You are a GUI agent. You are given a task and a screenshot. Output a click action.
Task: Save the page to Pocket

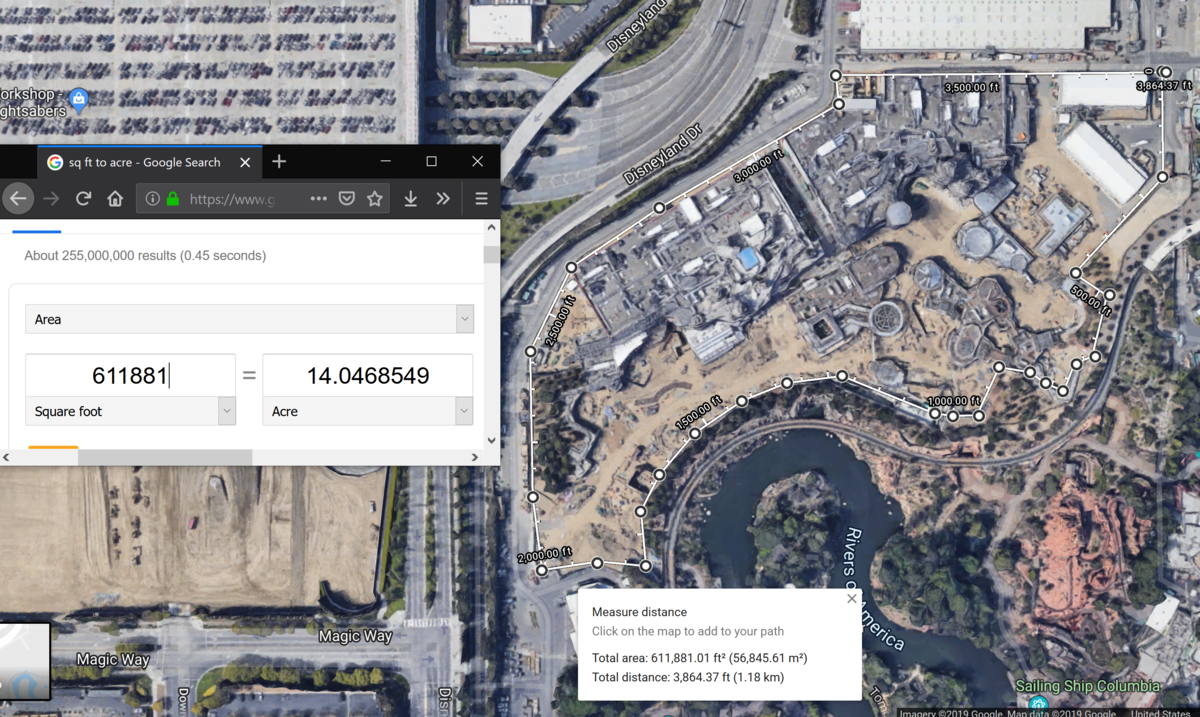point(346,199)
